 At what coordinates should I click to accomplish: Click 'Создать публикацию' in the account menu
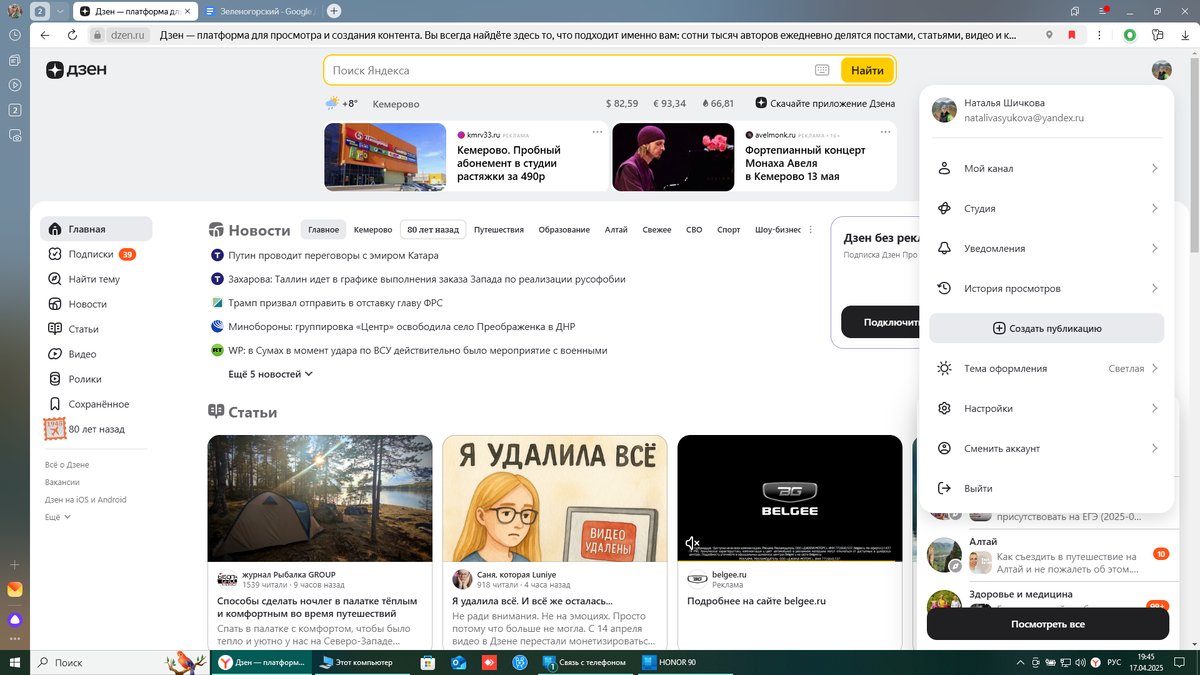1047,328
